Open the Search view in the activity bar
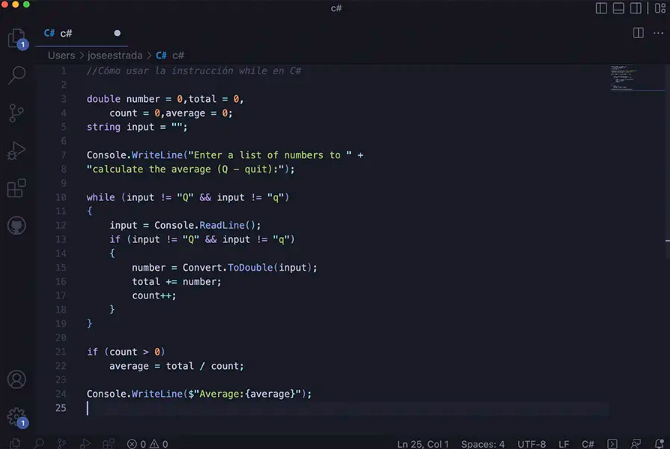 tap(17, 75)
